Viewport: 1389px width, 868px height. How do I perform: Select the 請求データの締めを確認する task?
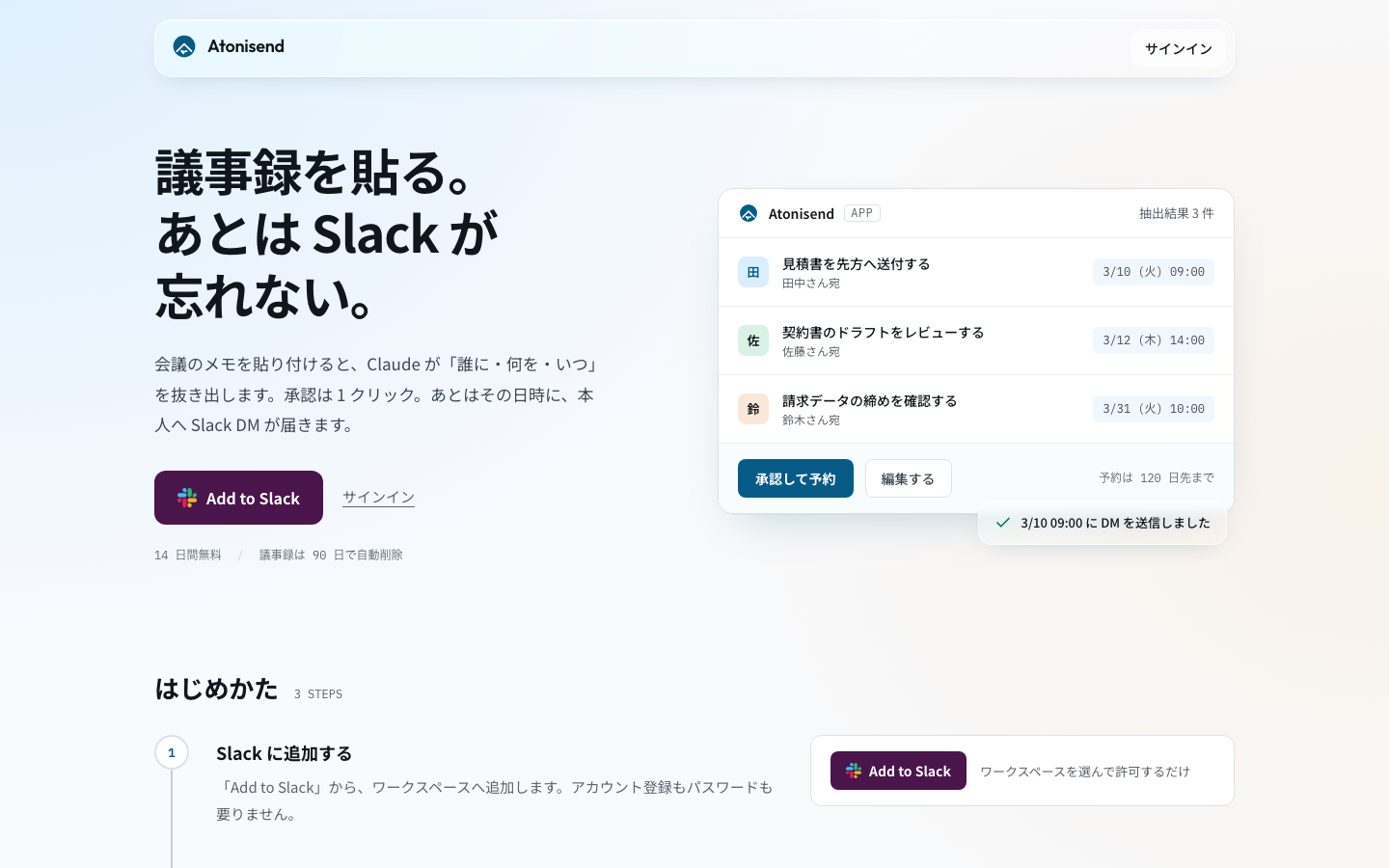click(x=870, y=400)
